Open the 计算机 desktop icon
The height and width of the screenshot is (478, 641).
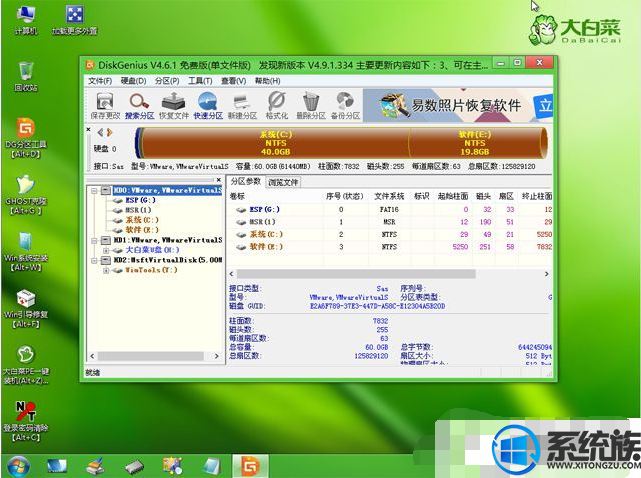(26, 20)
